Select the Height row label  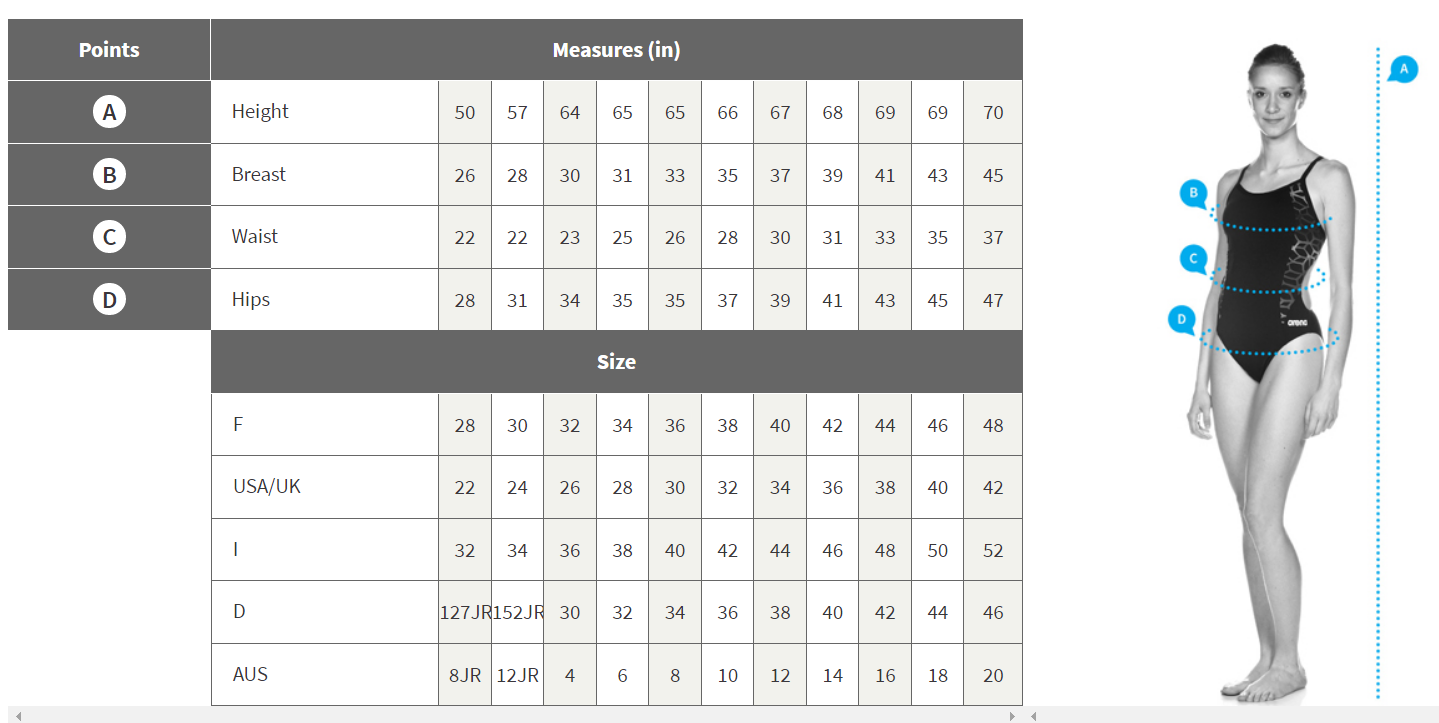pyautogui.click(x=260, y=111)
